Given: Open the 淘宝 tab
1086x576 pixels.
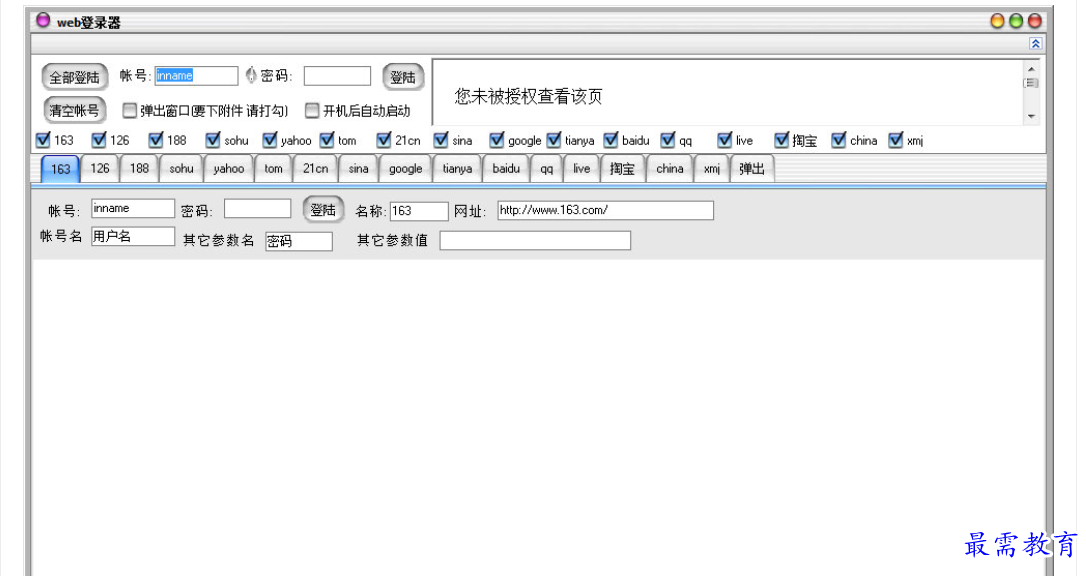Looking at the screenshot, I should coord(623,168).
